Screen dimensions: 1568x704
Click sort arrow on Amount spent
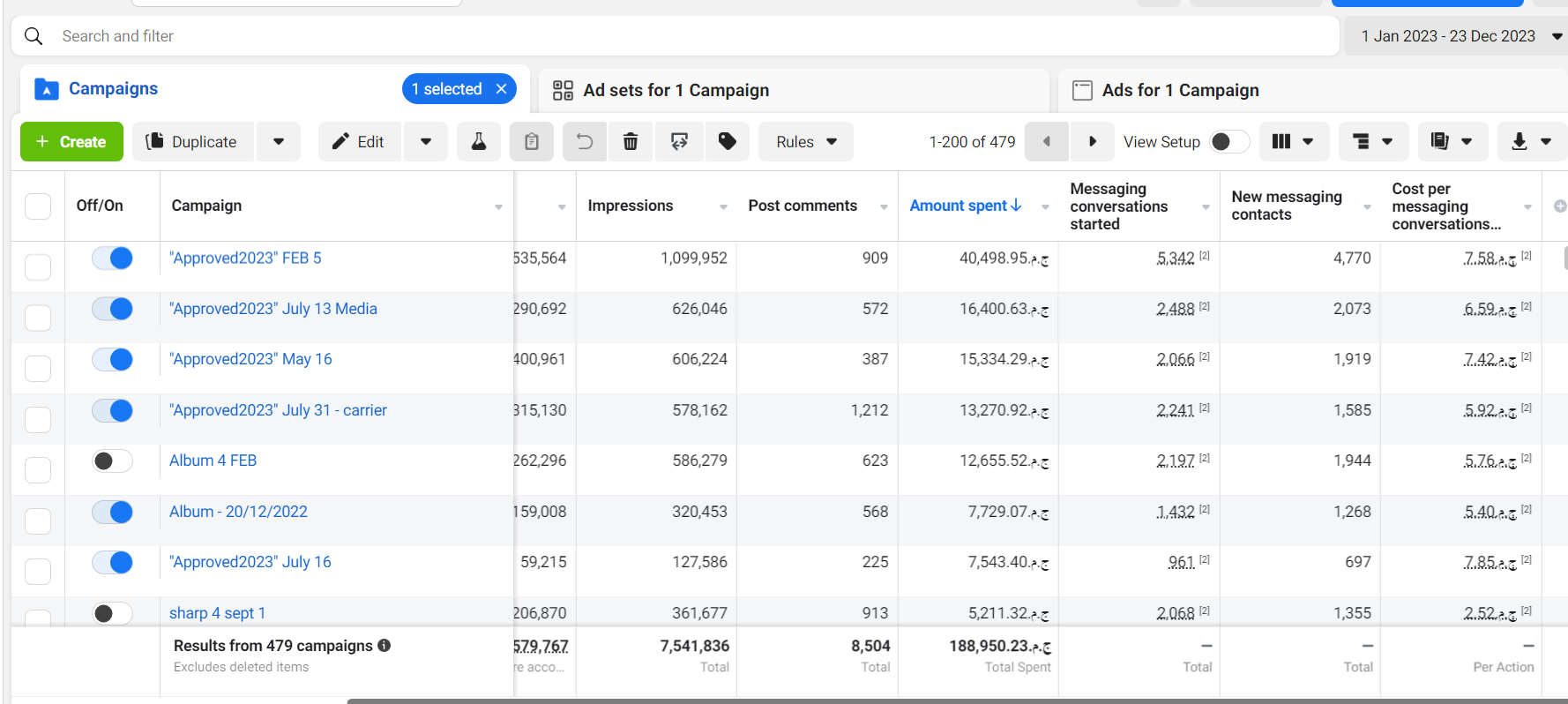point(1017,205)
